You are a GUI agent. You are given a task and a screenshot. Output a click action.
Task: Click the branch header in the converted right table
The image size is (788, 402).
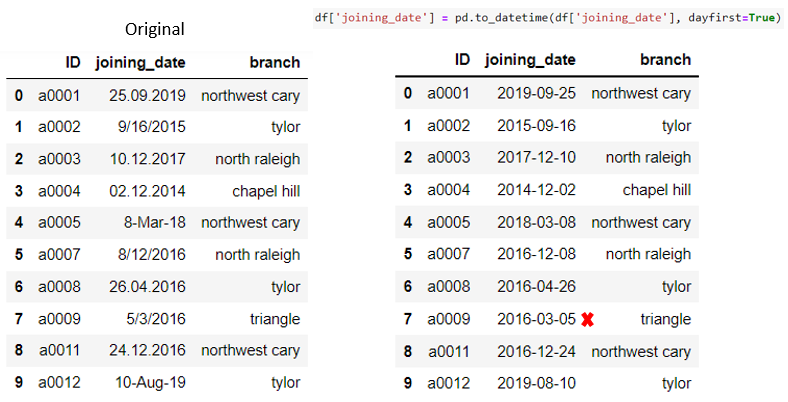pyautogui.click(x=665, y=60)
